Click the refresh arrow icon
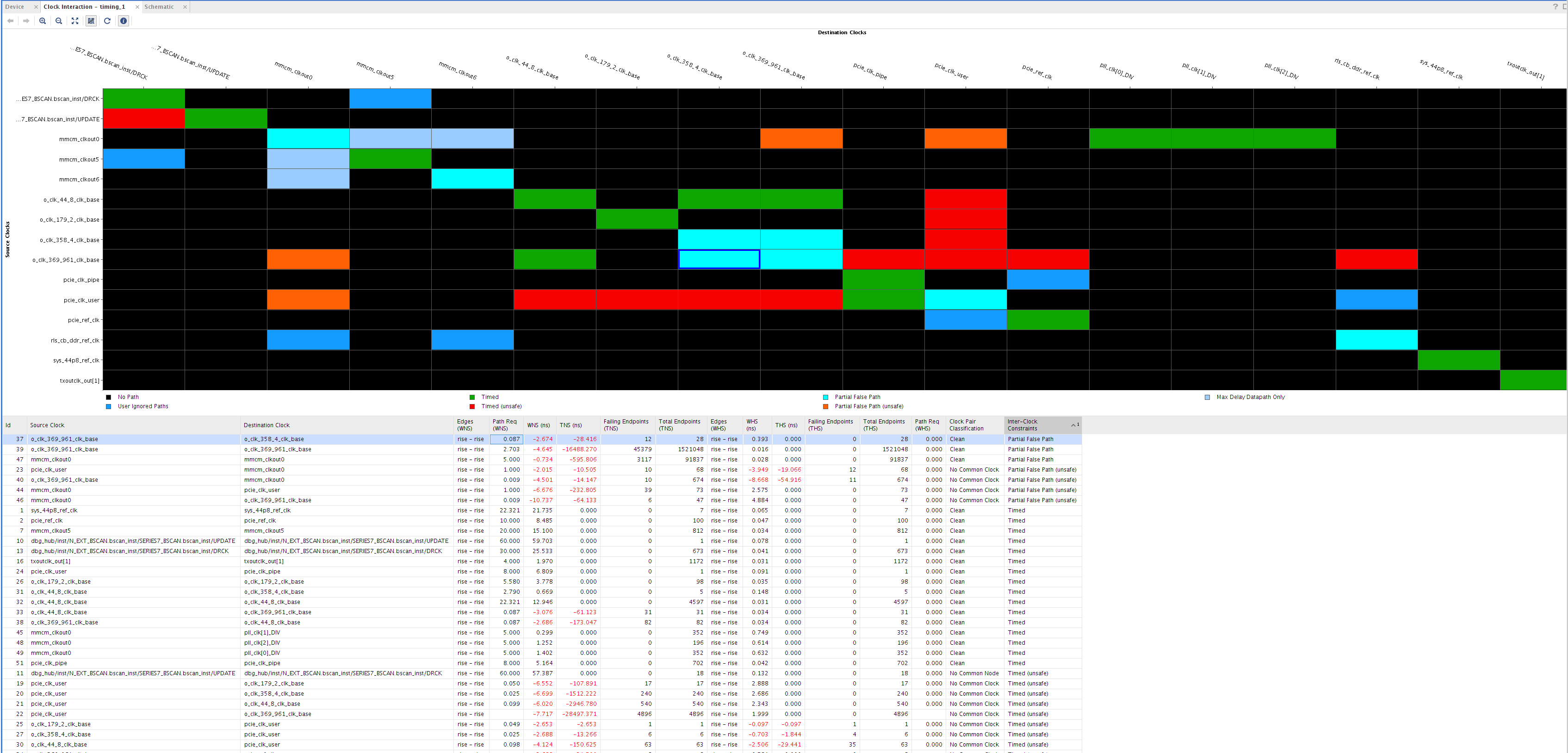Image resolution: width=1568 pixels, height=753 pixels. (x=107, y=21)
